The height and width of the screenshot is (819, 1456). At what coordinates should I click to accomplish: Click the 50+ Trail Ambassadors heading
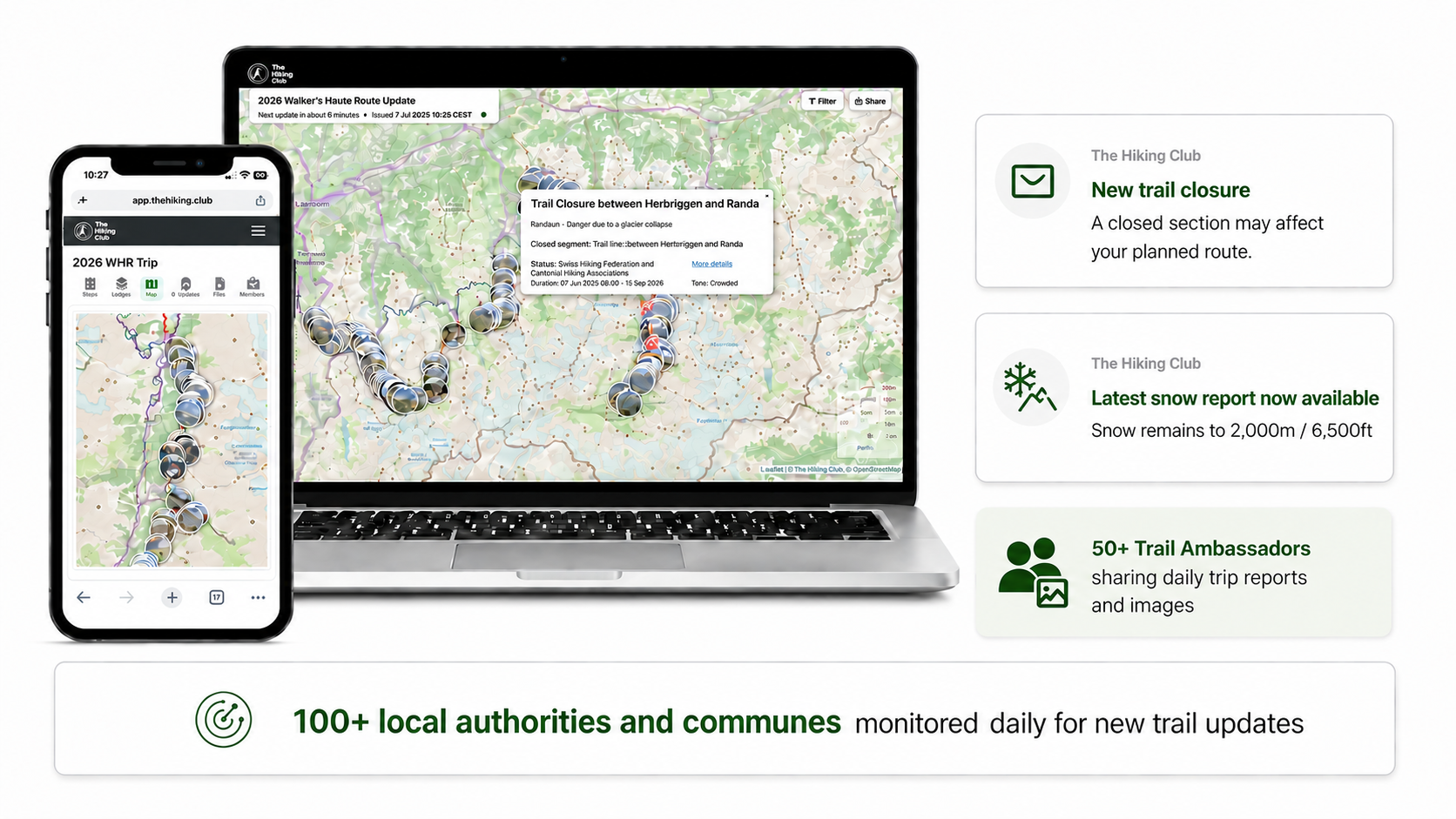1201,548
